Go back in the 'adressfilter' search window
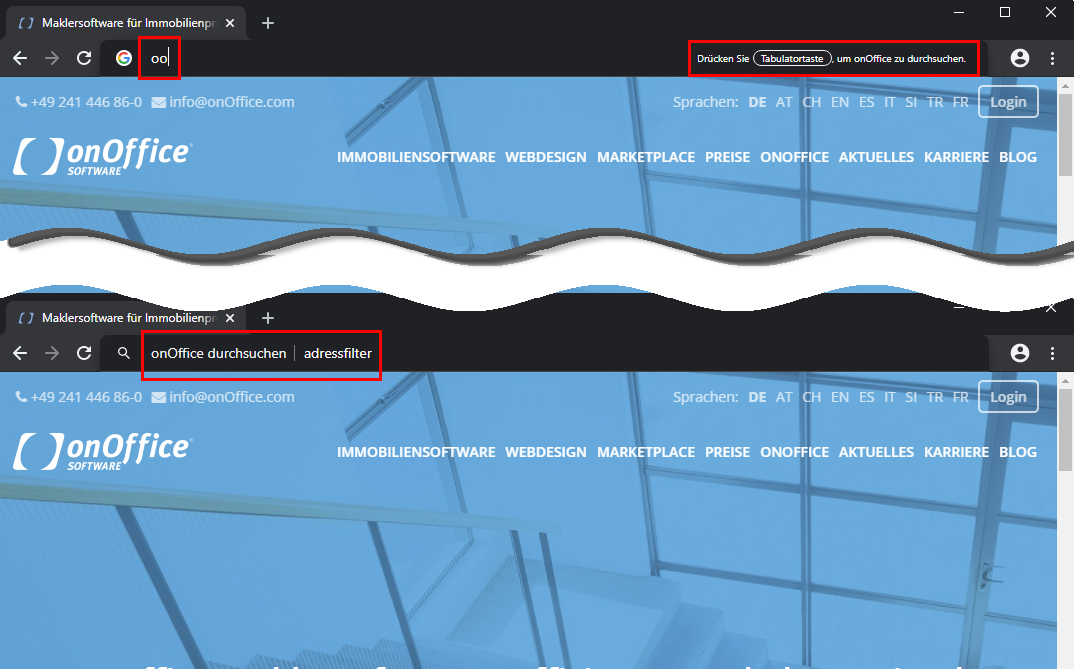The image size is (1074, 669). (20, 353)
